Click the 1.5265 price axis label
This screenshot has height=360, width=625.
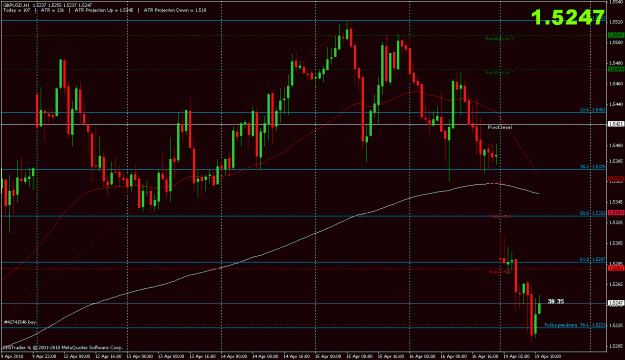(x=616, y=284)
